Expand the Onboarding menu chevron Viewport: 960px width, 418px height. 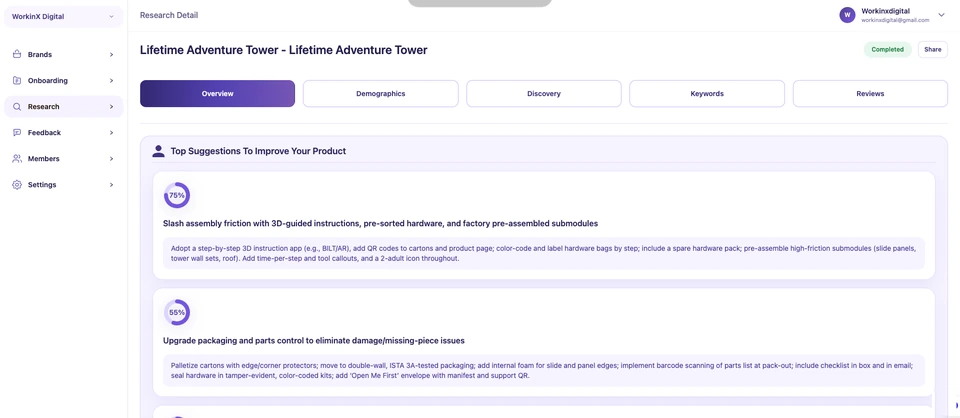pos(111,81)
